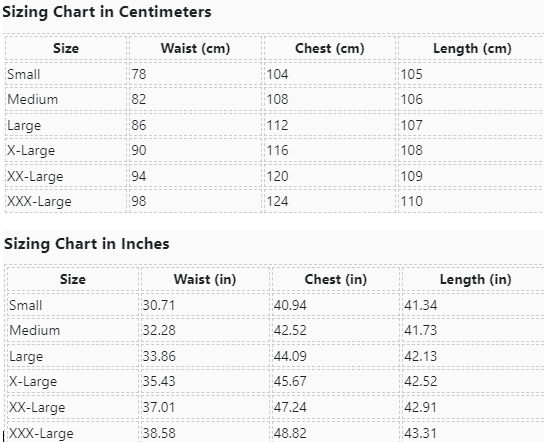Viewport: 544px width, 442px height.
Task: Select the 'Length (cm)' column header
Action: [472, 49]
